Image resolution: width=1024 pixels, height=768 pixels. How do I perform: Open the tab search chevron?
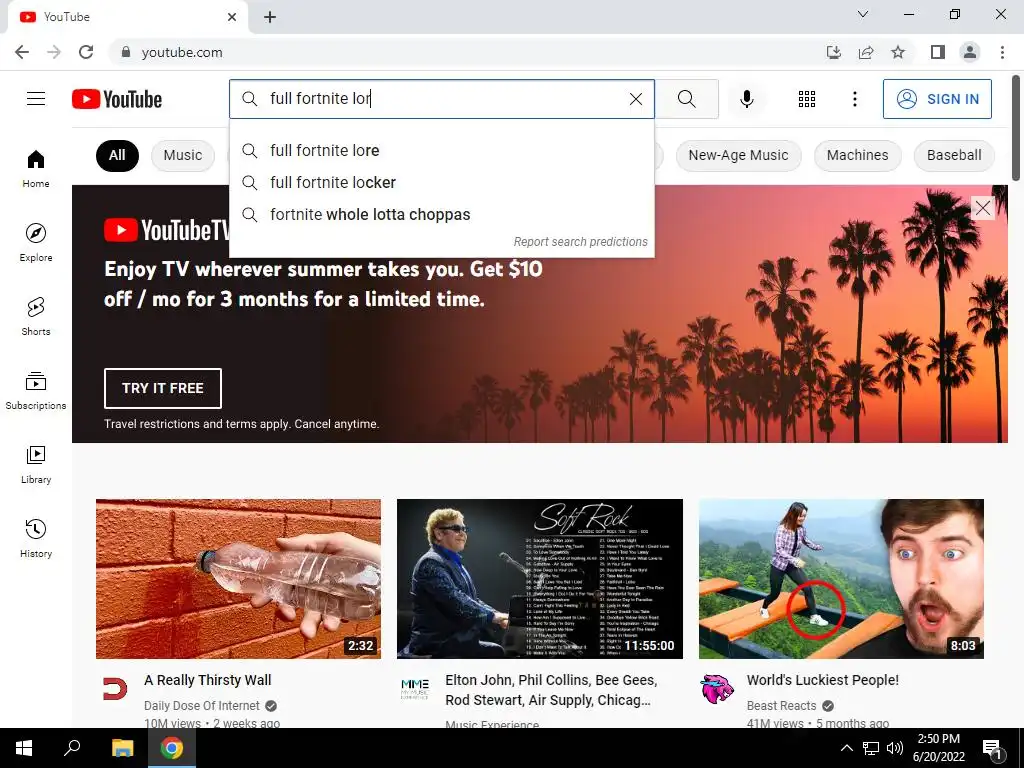point(863,14)
